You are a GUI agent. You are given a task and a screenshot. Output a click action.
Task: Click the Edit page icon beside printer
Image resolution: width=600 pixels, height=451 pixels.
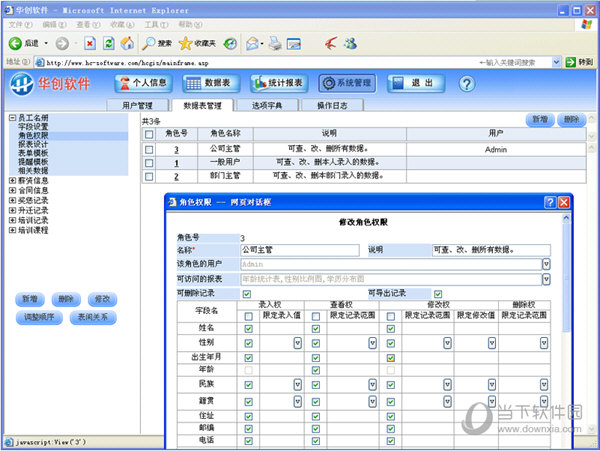coord(294,44)
